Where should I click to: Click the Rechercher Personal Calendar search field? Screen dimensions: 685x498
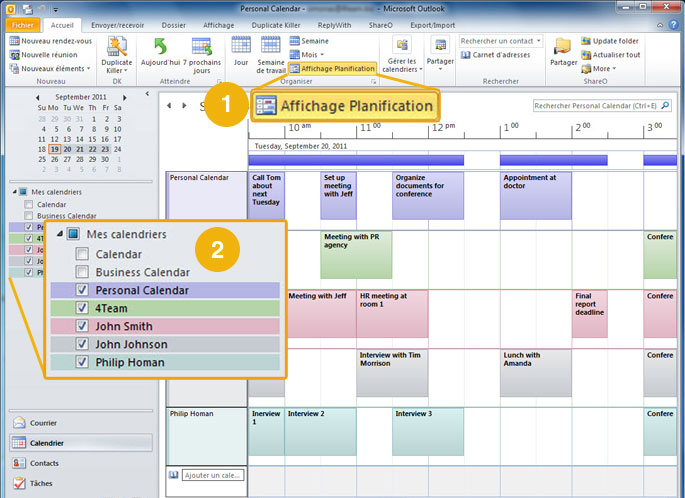(596, 106)
